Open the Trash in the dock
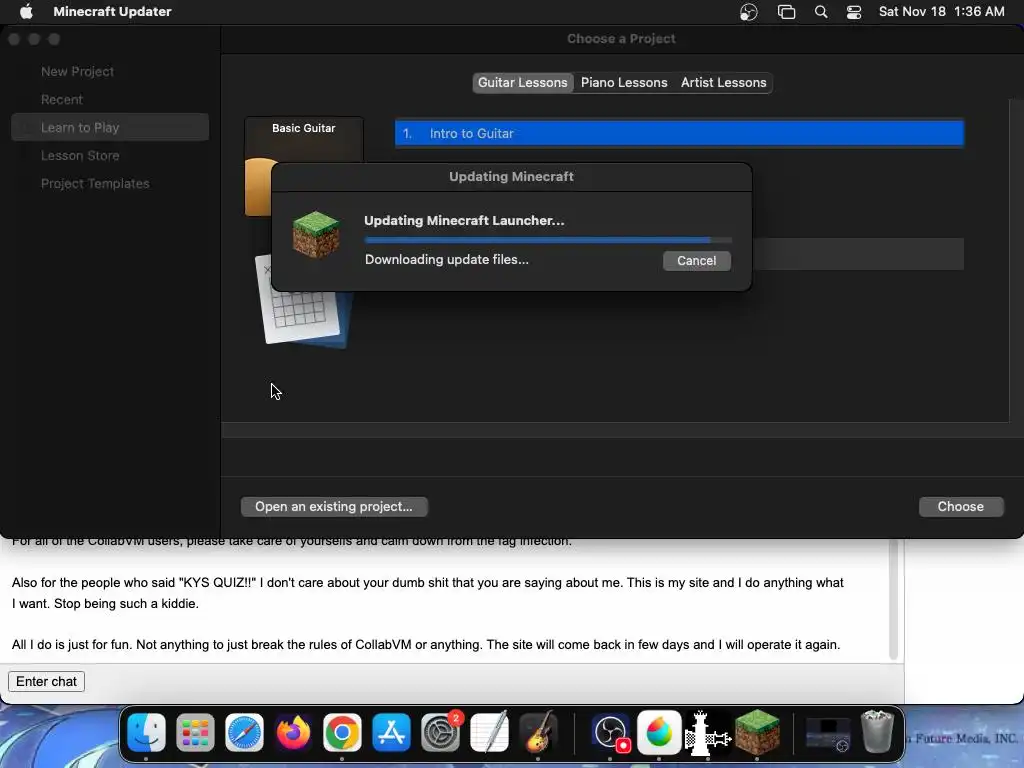1024x768 pixels. 877,732
